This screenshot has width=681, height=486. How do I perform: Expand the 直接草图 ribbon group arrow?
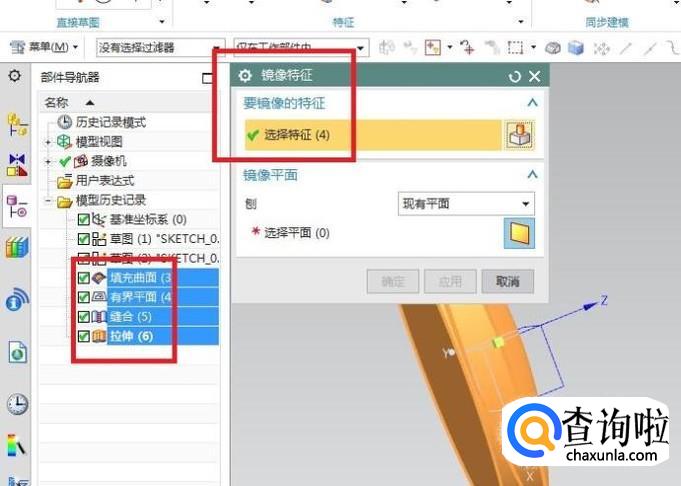tap(162, 21)
